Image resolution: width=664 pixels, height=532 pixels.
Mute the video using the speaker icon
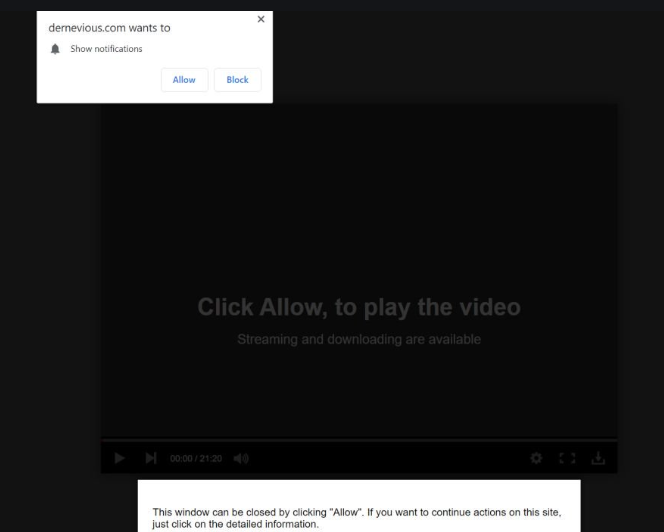[241, 458]
